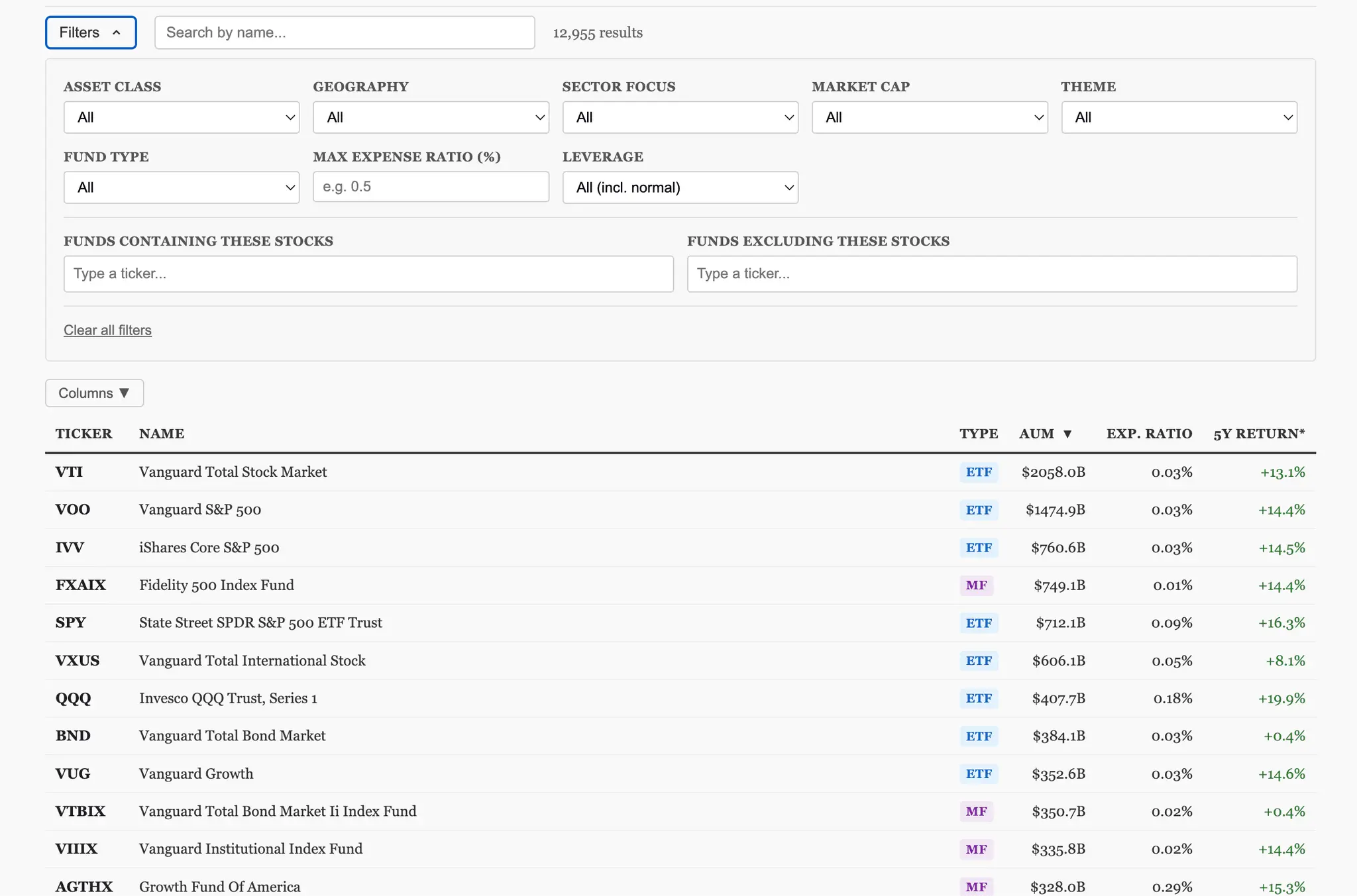Sort by the Name column header
The height and width of the screenshot is (896, 1357).
pyautogui.click(x=162, y=434)
